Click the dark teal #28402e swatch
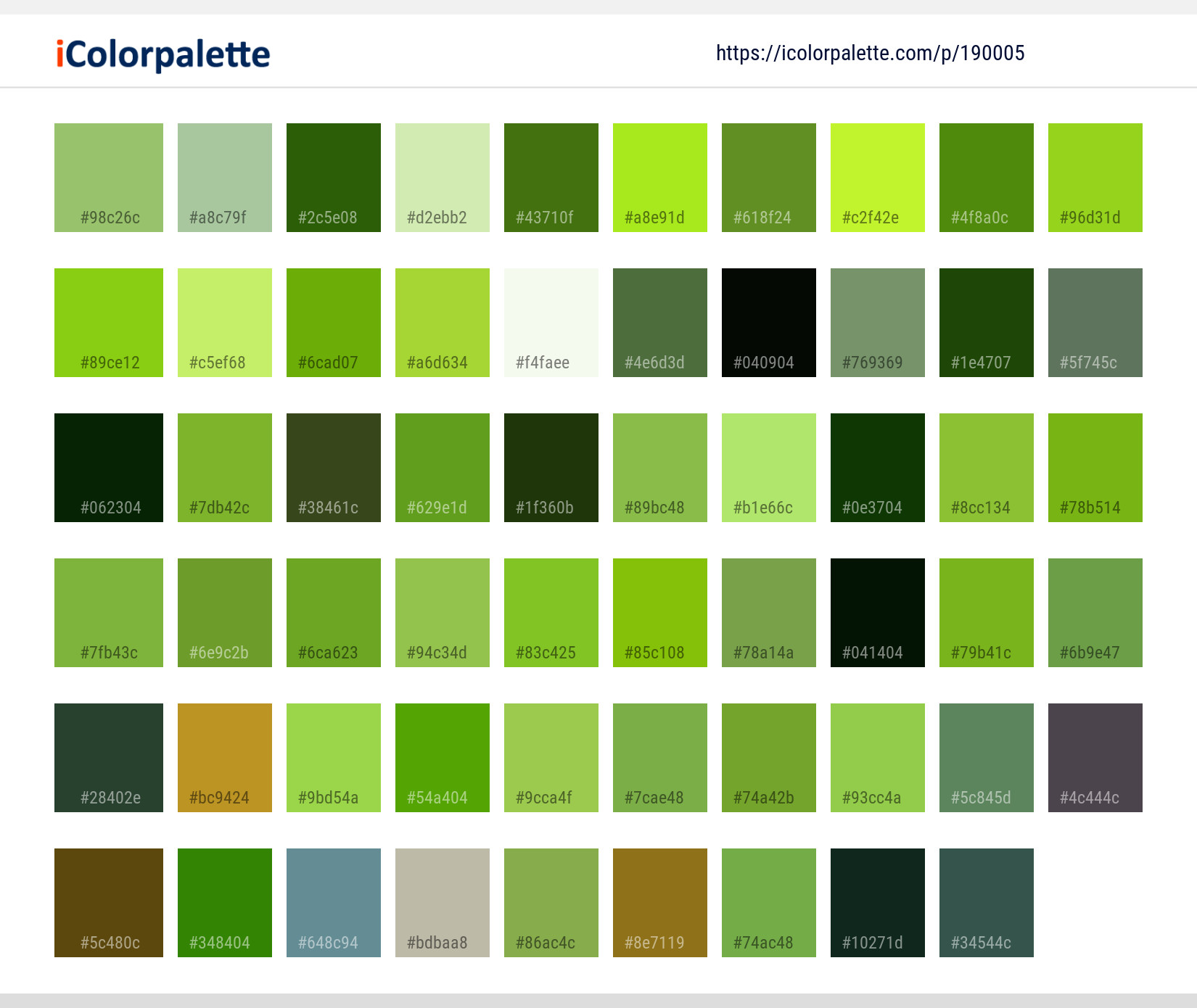The height and width of the screenshot is (1008, 1197). click(x=109, y=758)
